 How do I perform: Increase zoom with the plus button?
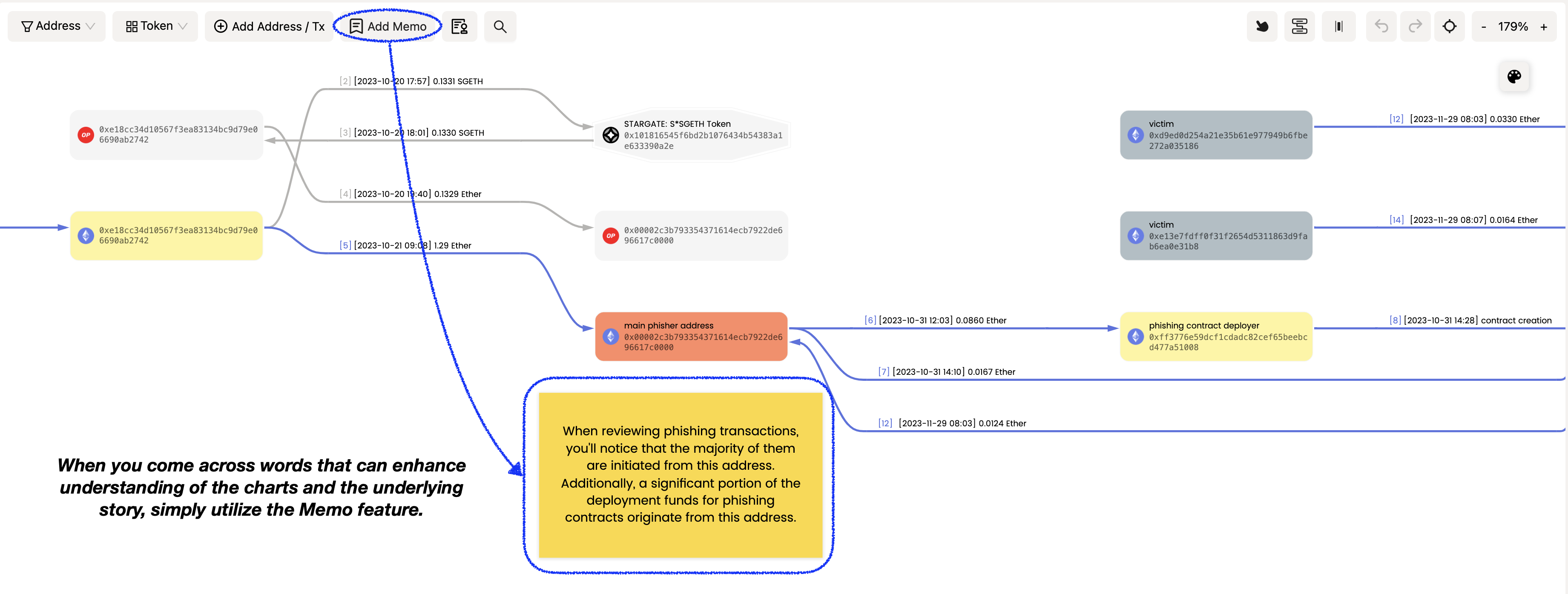click(1543, 27)
